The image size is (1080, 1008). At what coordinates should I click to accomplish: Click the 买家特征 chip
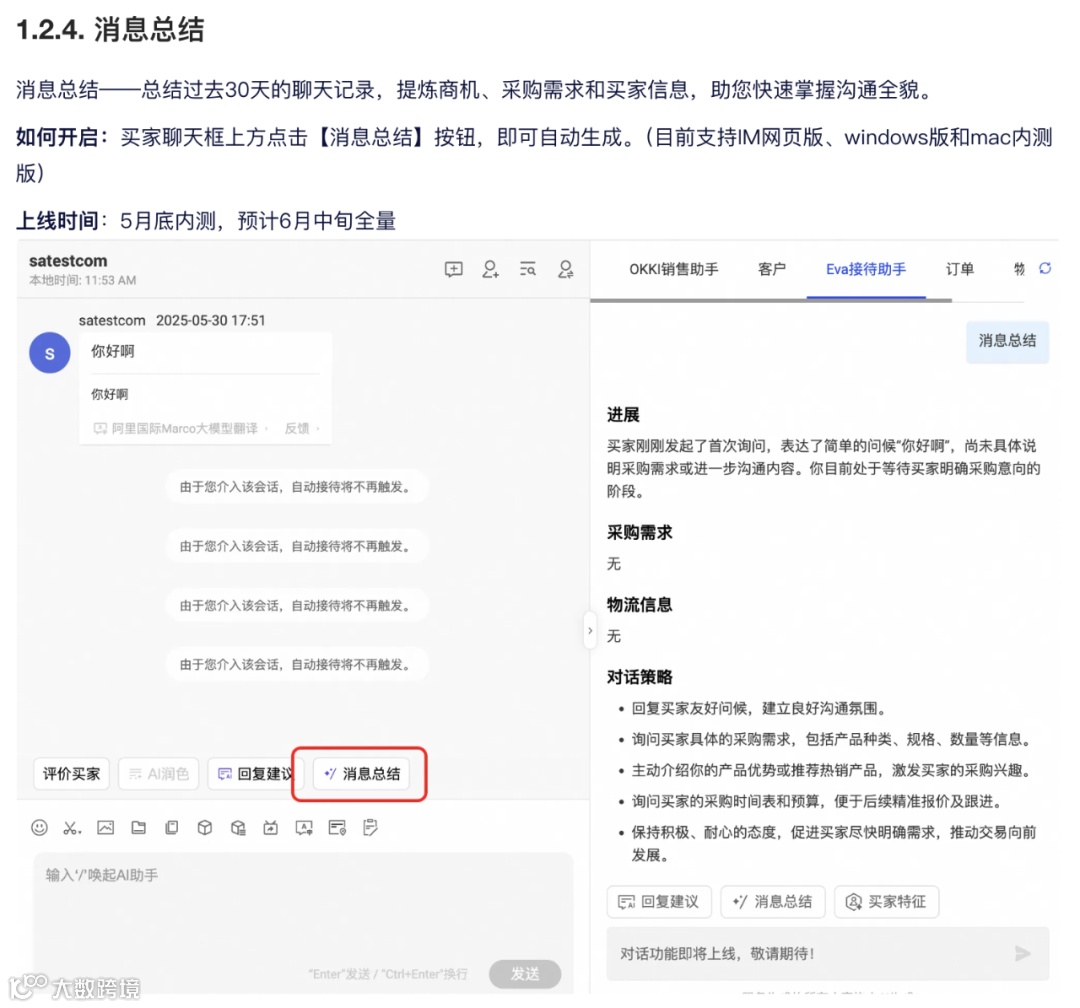pos(886,901)
